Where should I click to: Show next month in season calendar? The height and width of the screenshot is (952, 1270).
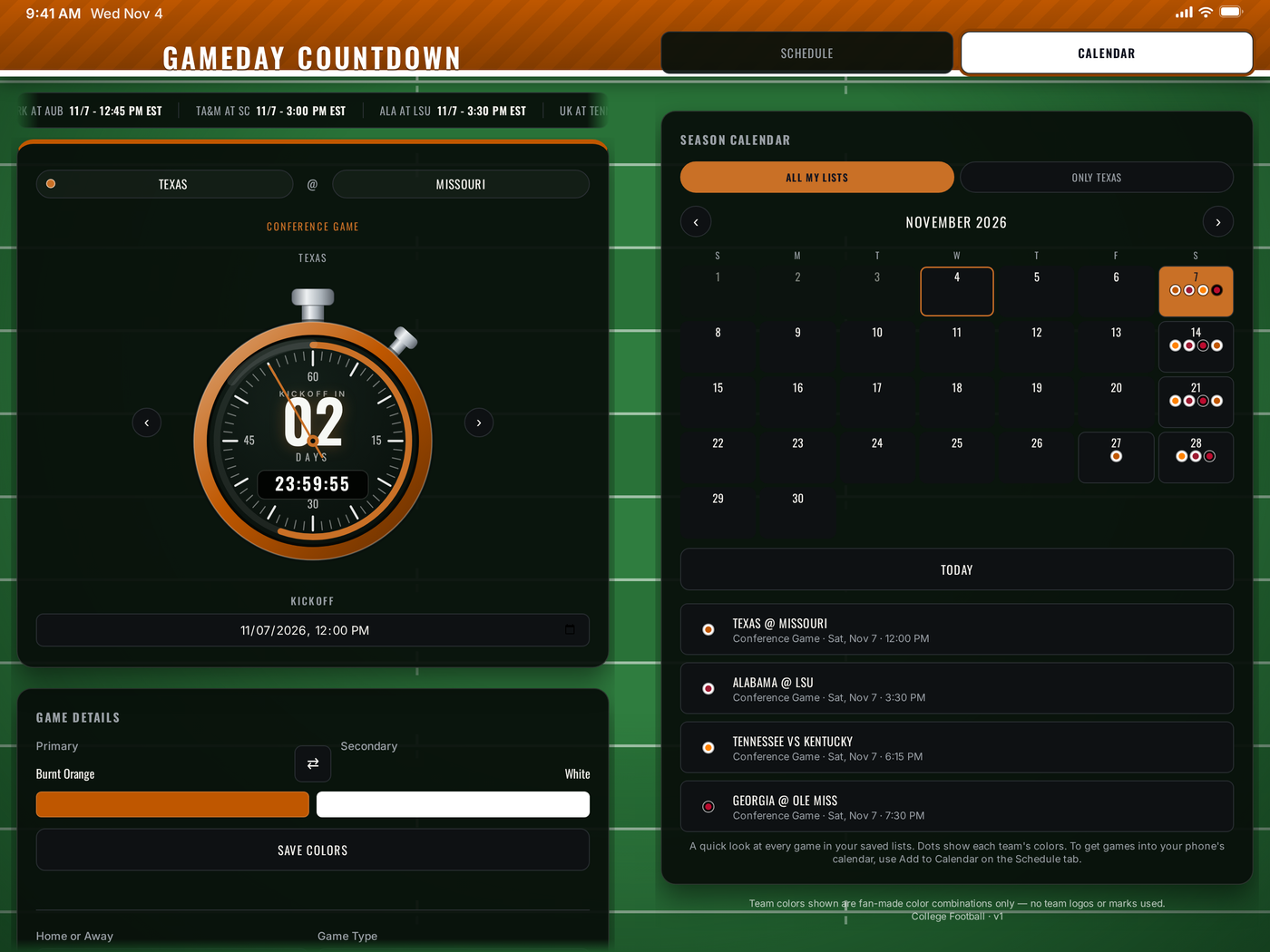pos(1218,222)
